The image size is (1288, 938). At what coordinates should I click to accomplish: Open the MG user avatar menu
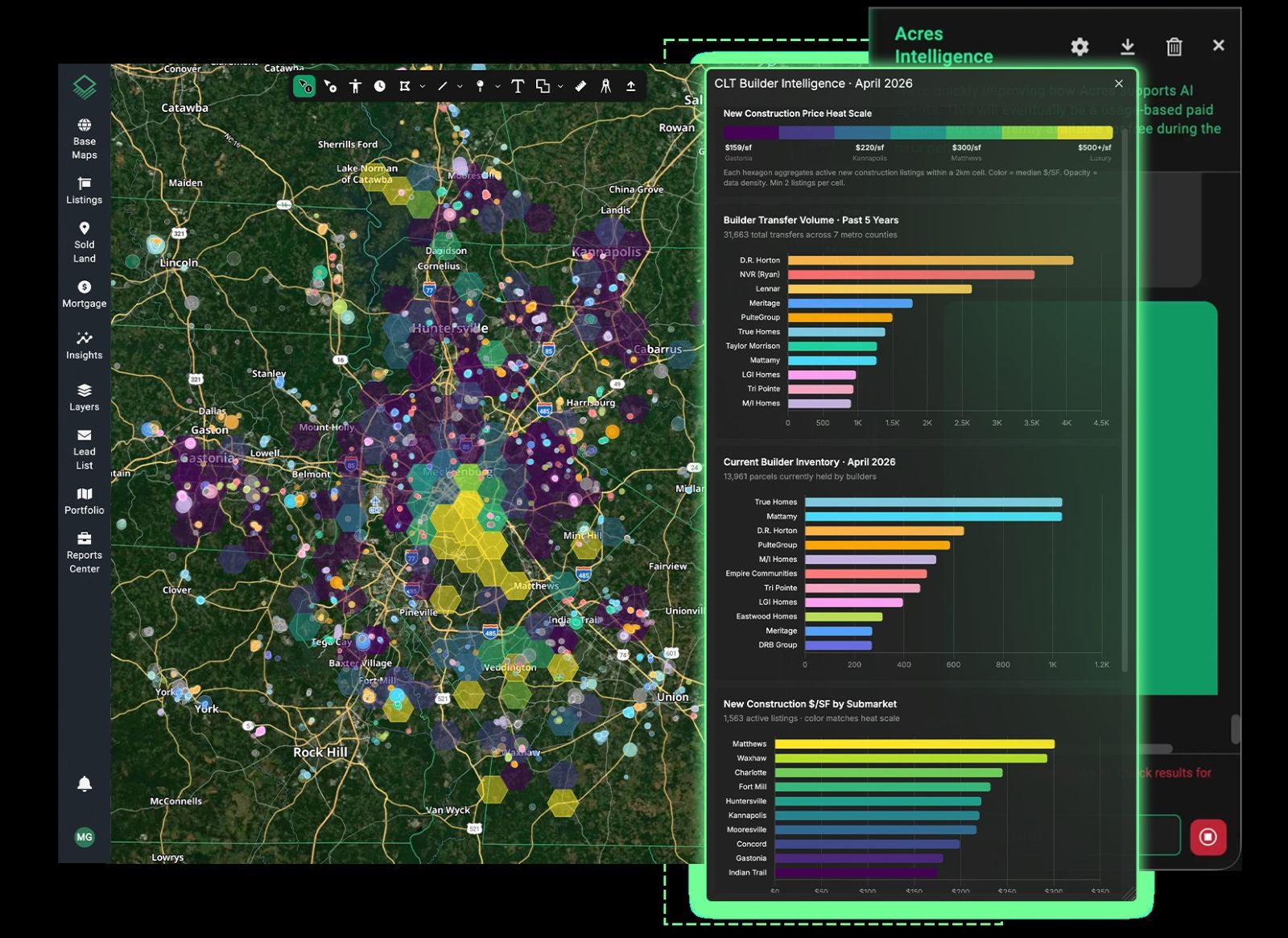tap(85, 837)
